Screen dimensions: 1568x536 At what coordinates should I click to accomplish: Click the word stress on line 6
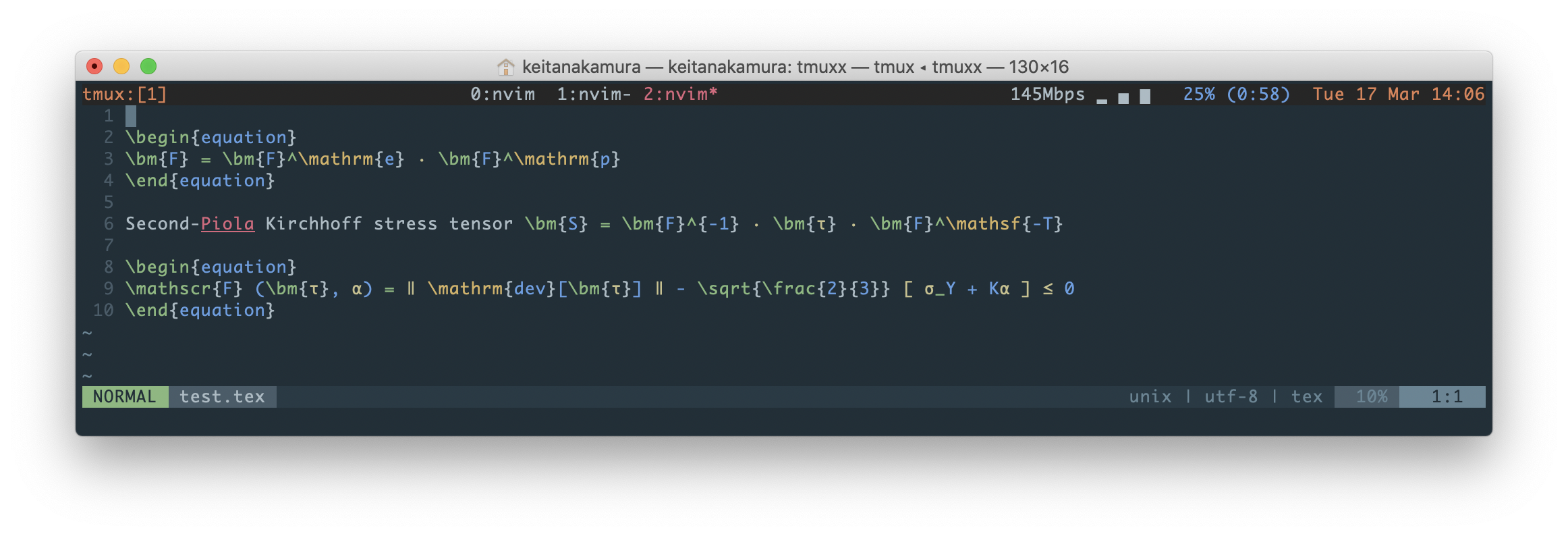click(x=405, y=223)
